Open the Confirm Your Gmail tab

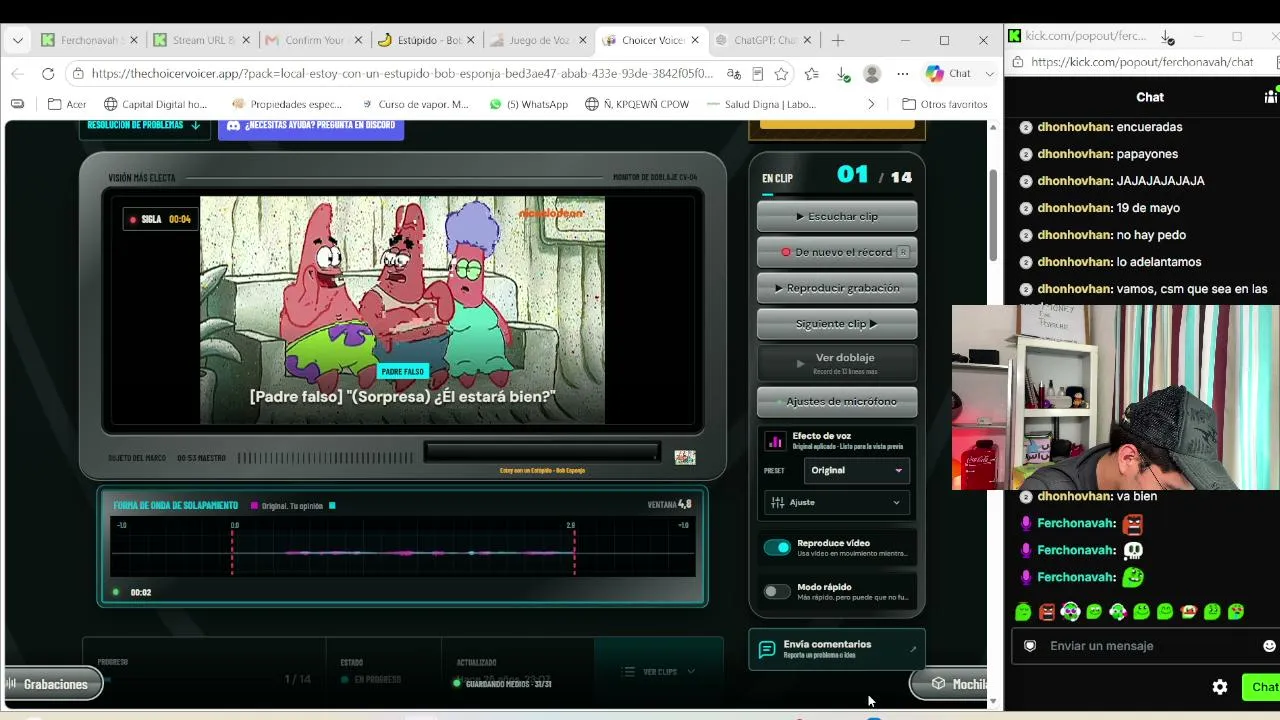(x=313, y=40)
